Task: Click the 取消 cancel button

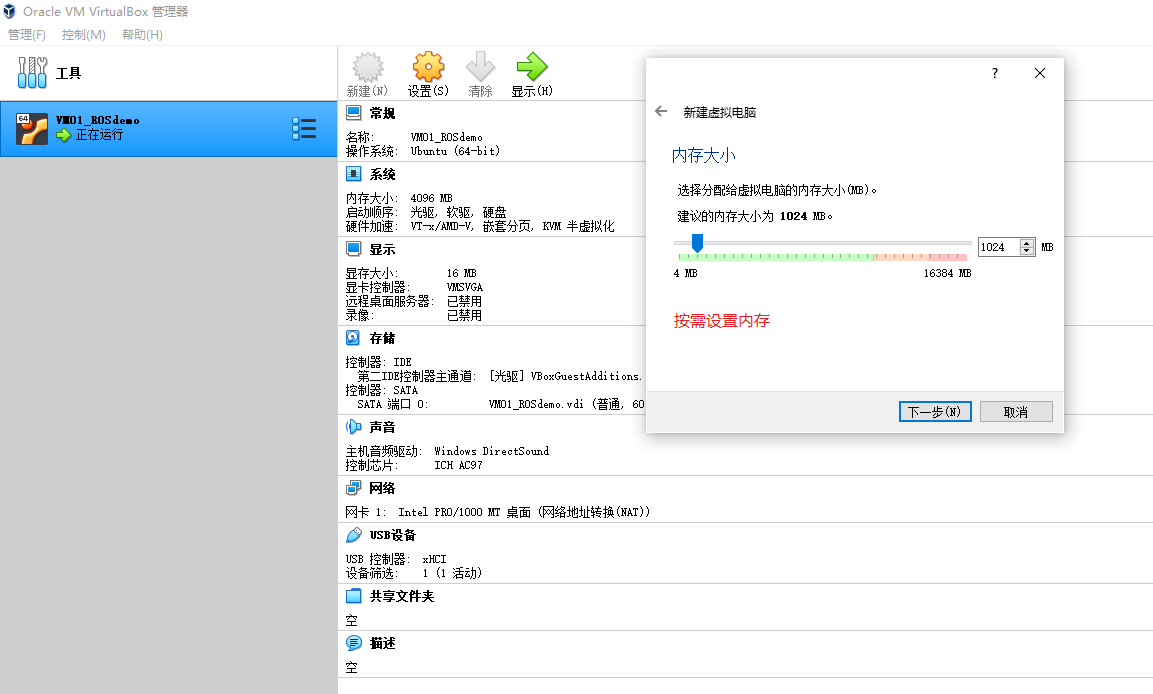Action: point(1016,412)
